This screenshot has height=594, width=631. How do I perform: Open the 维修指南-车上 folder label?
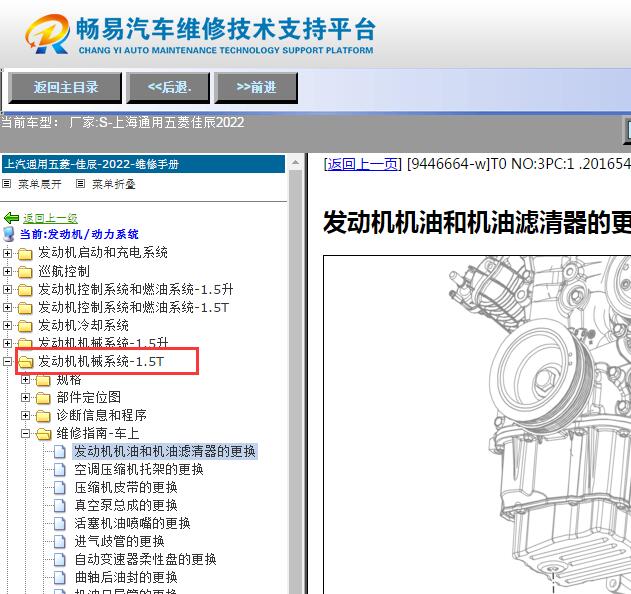tap(98, 433)
